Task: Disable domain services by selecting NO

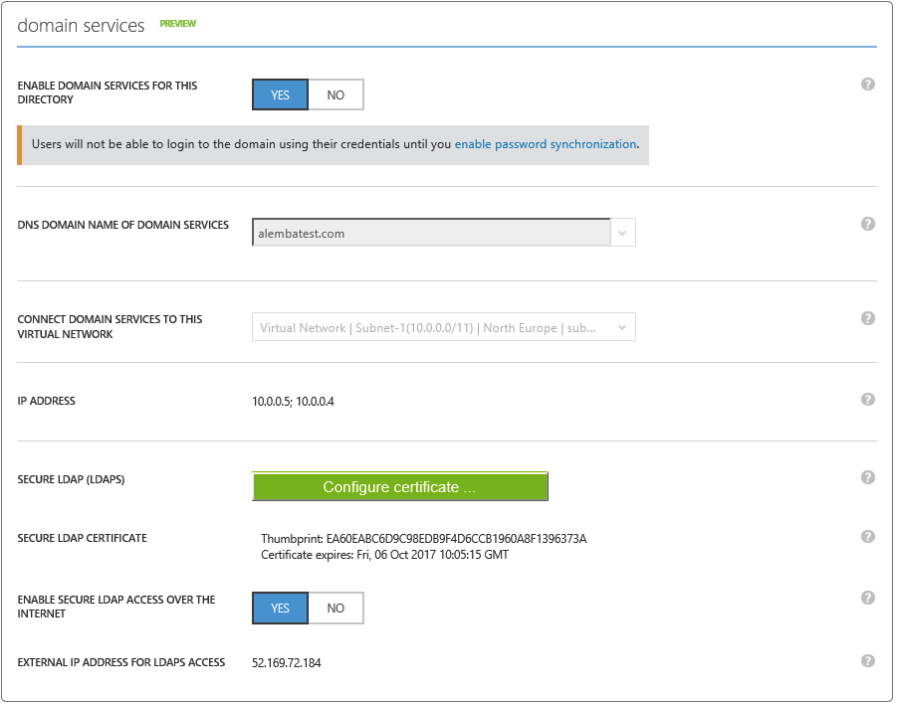Action: pos(335,94)
